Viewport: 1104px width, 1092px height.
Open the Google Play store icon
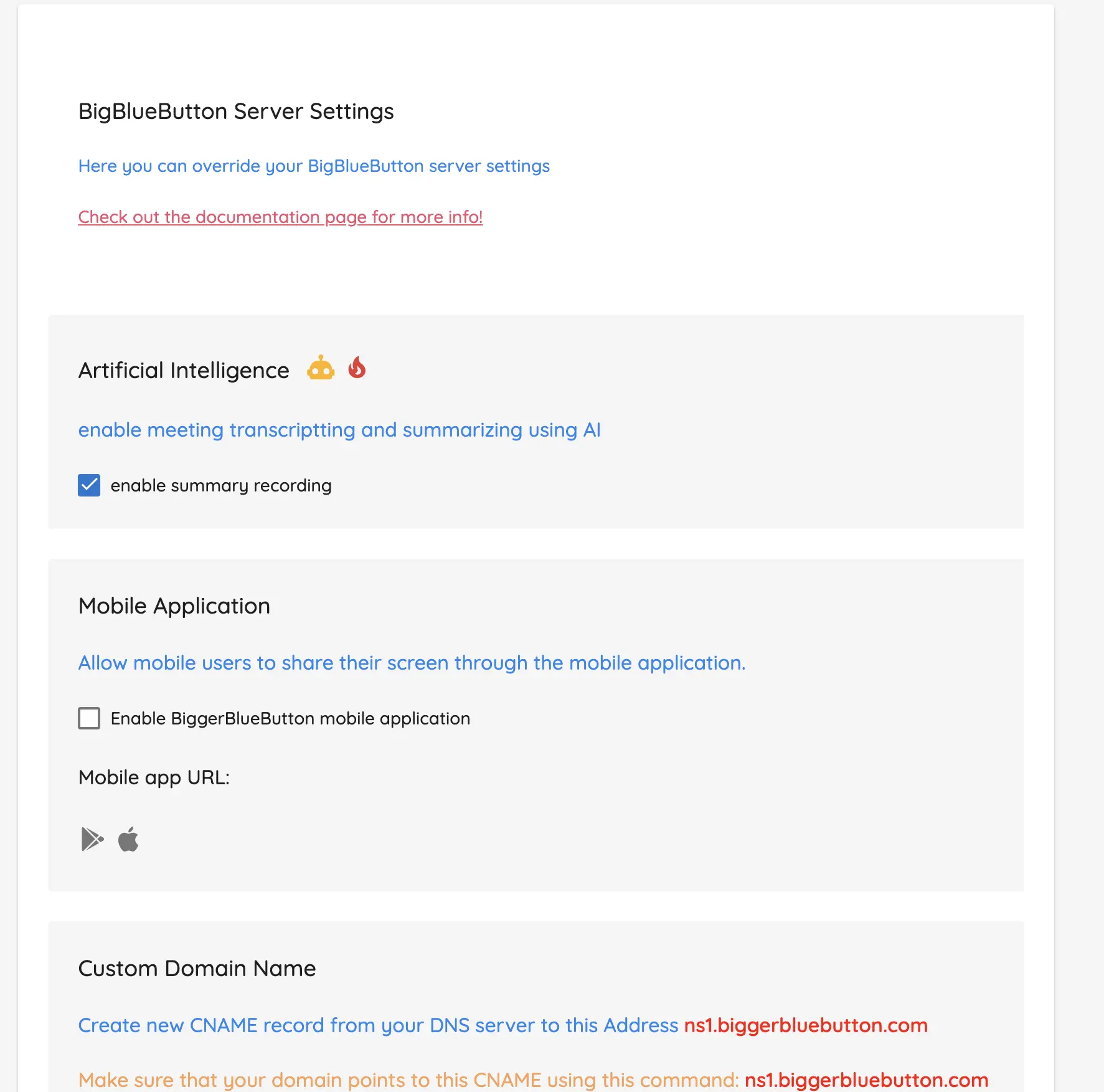[92, 839]
